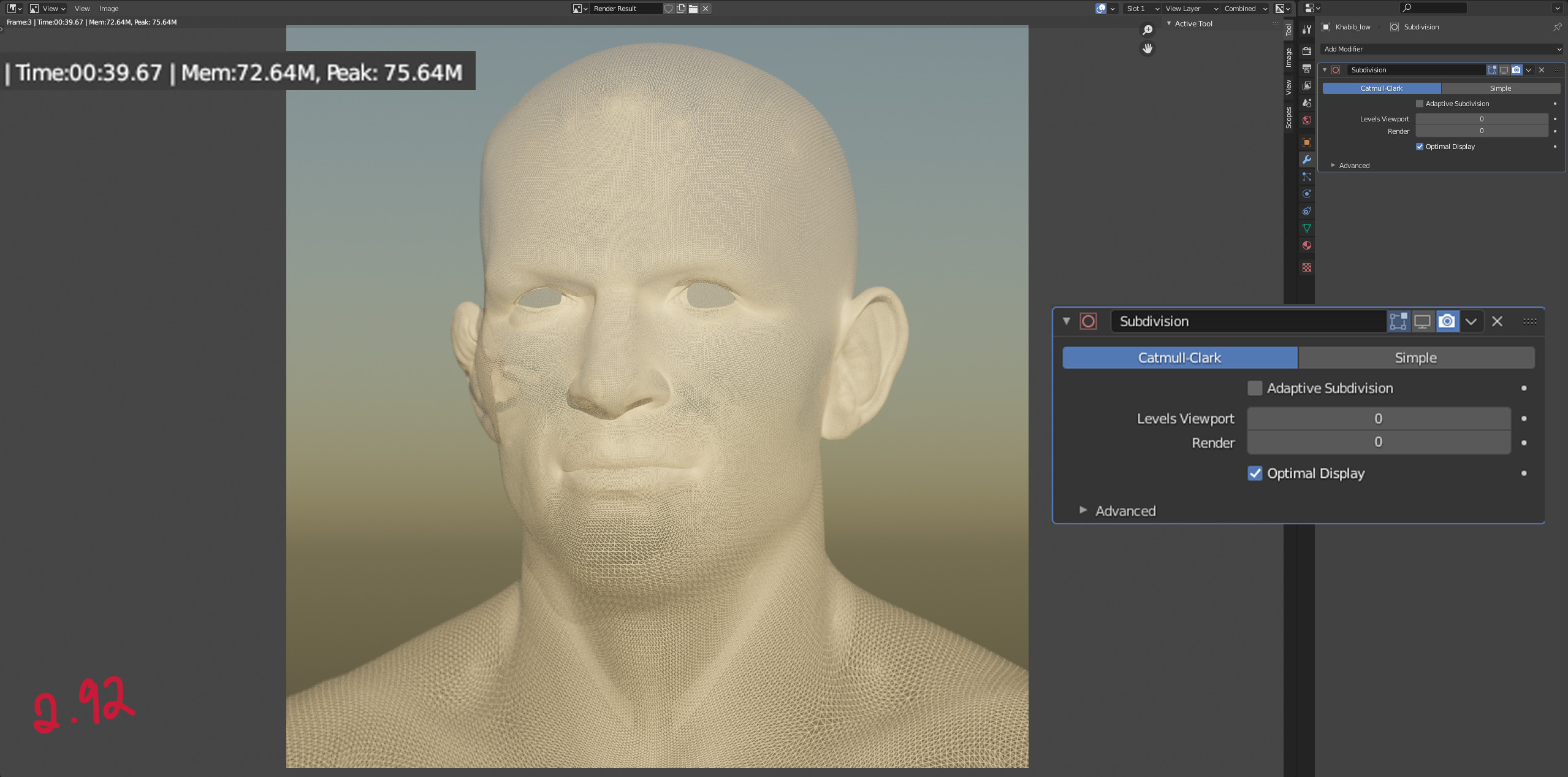Click Render levels value field below Add Modifier
The width and height of the screenshot is (1568, 777).
pos(1482,131)
